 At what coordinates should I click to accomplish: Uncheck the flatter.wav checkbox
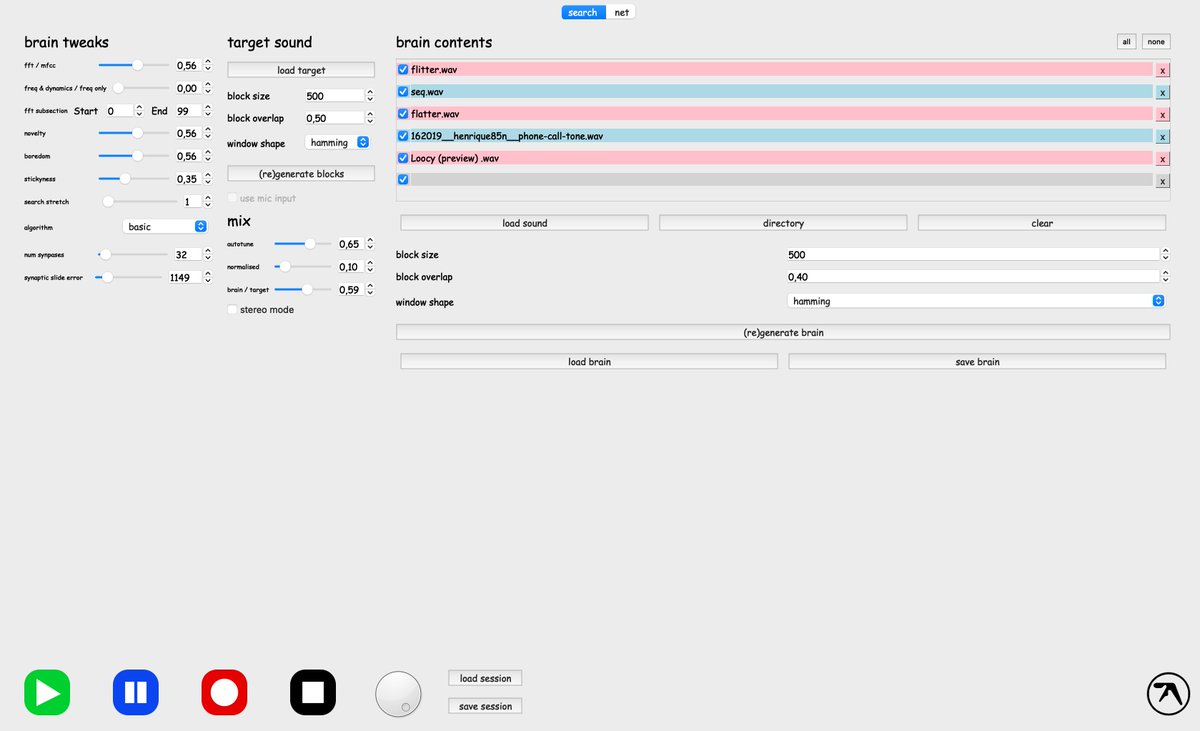tap(403, 114)
